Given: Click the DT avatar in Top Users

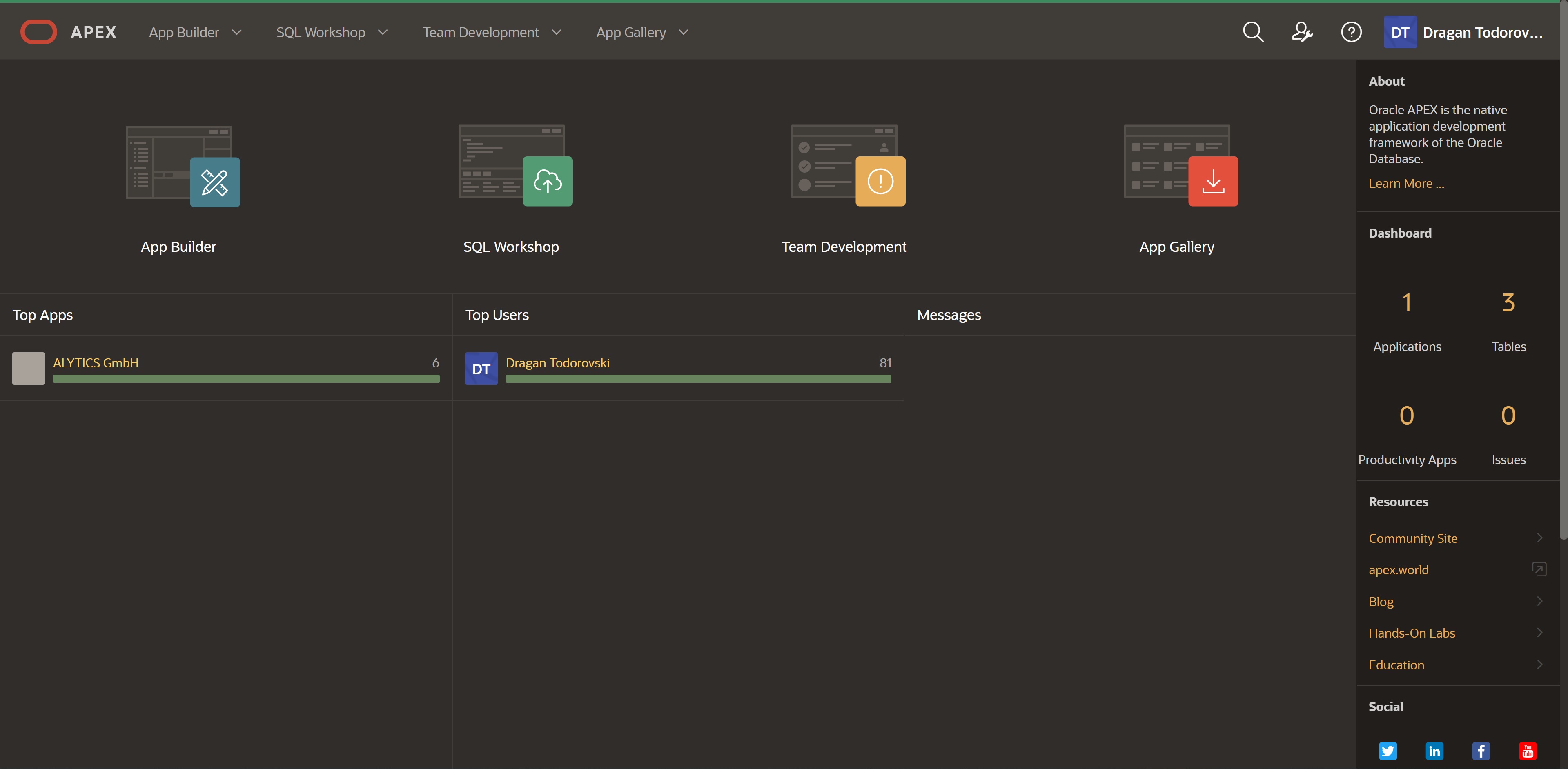Looking at the screenshot, I should (481, 368).
